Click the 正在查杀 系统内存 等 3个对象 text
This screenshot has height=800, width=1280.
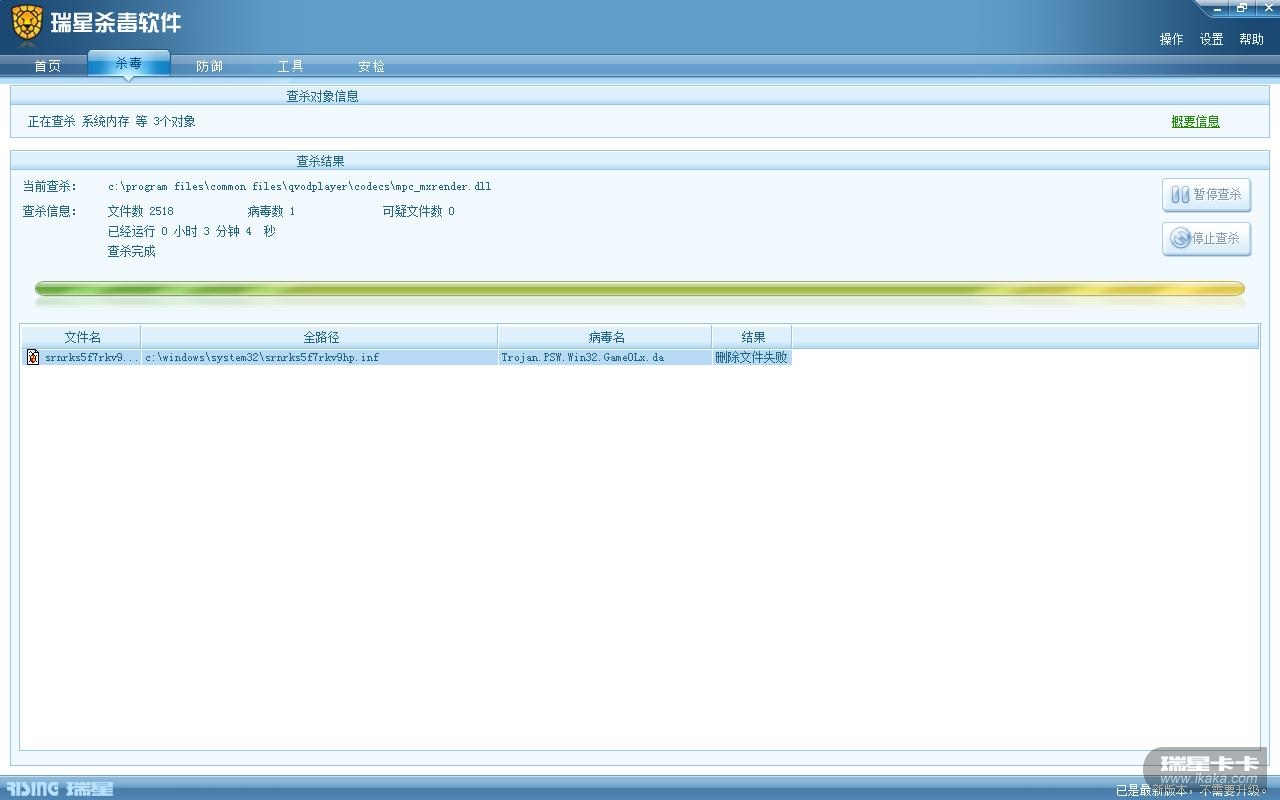point(111,121)
